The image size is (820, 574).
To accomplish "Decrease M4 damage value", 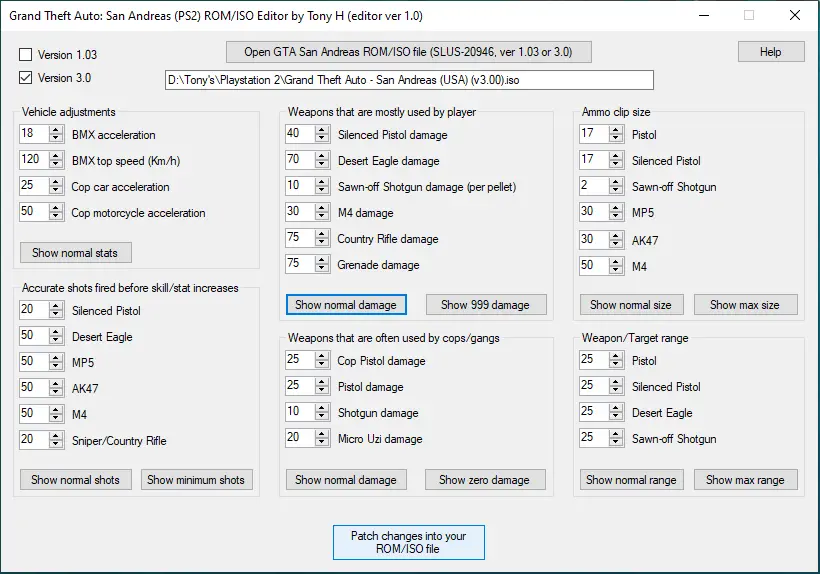I will click(322, 216).
